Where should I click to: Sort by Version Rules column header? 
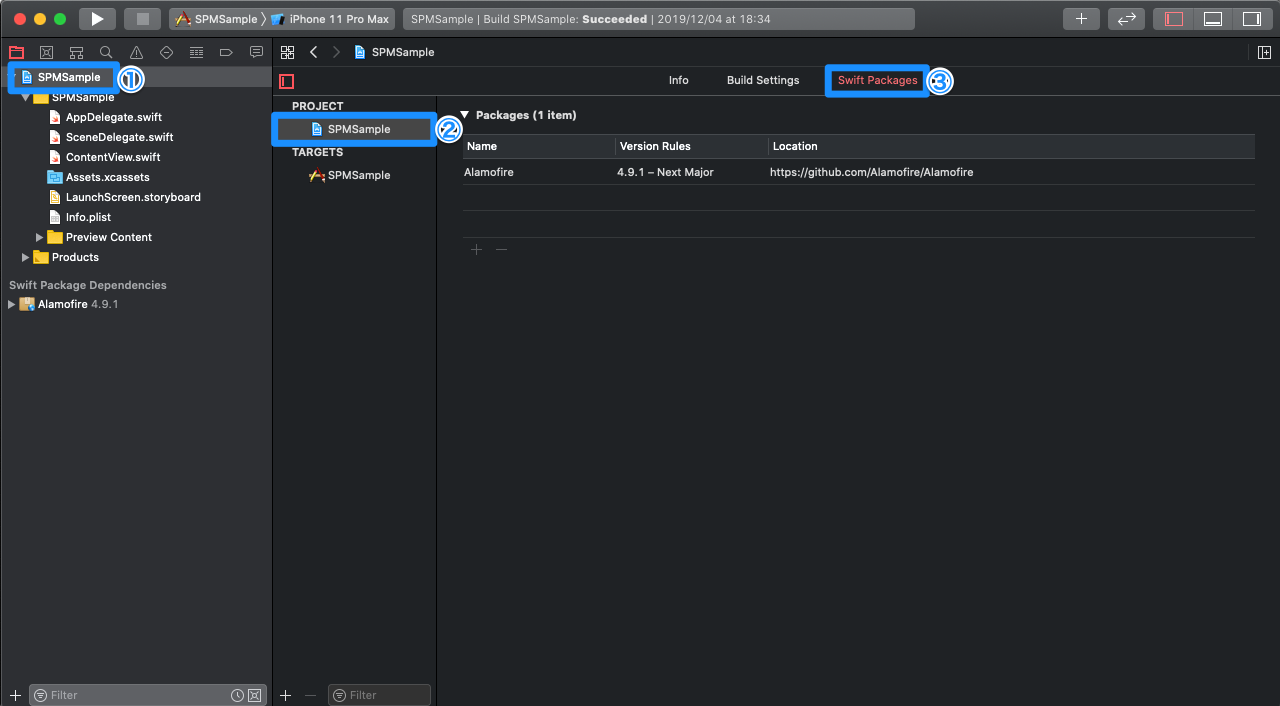click(x=692, y=146)
